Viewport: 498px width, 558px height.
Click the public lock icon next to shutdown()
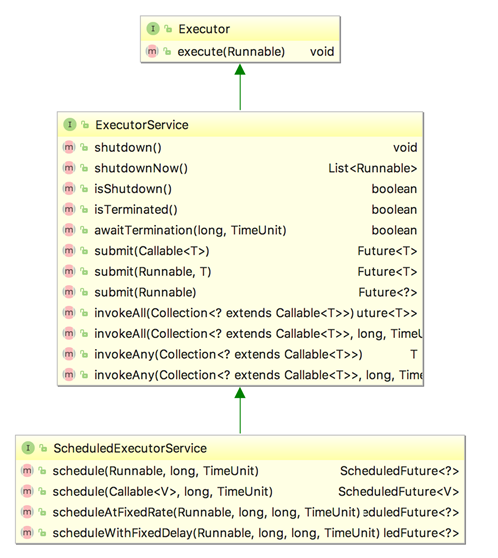click(x=84, y=147)
